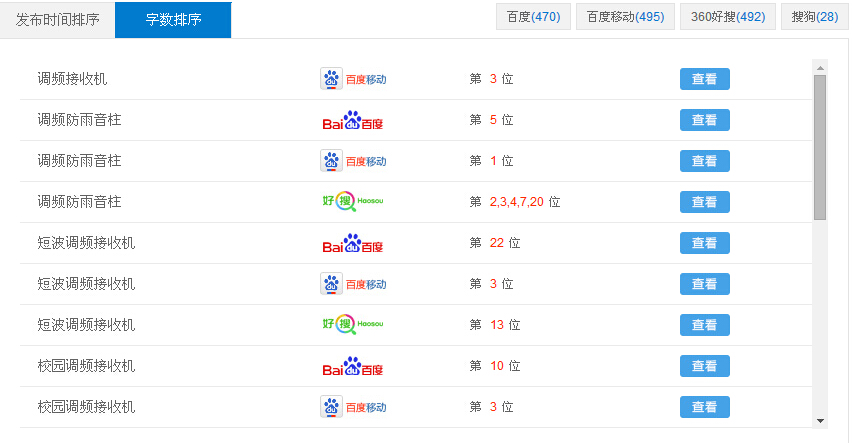The width and height of the screenshot is (852, 443).
Task: Select the 字数排序 tab
Action: (x=173, y=20)
